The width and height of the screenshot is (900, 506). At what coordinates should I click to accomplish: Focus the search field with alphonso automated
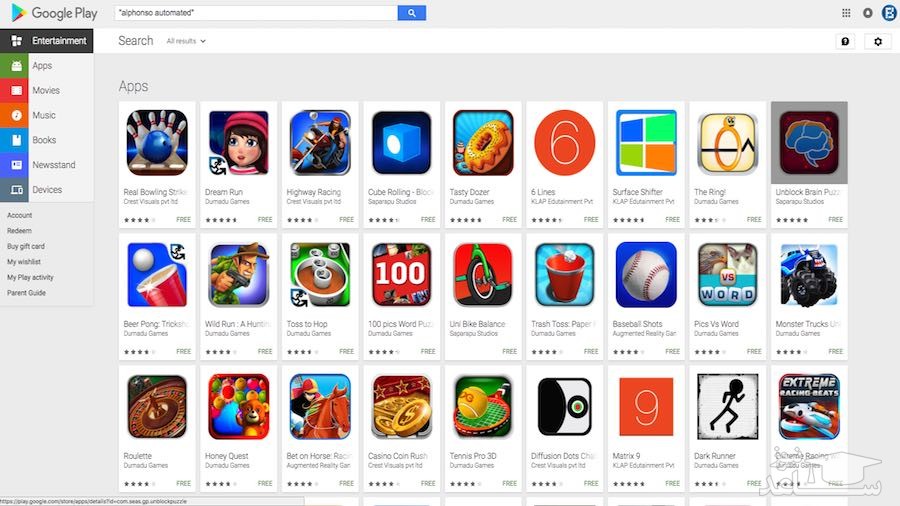(256, 13)
